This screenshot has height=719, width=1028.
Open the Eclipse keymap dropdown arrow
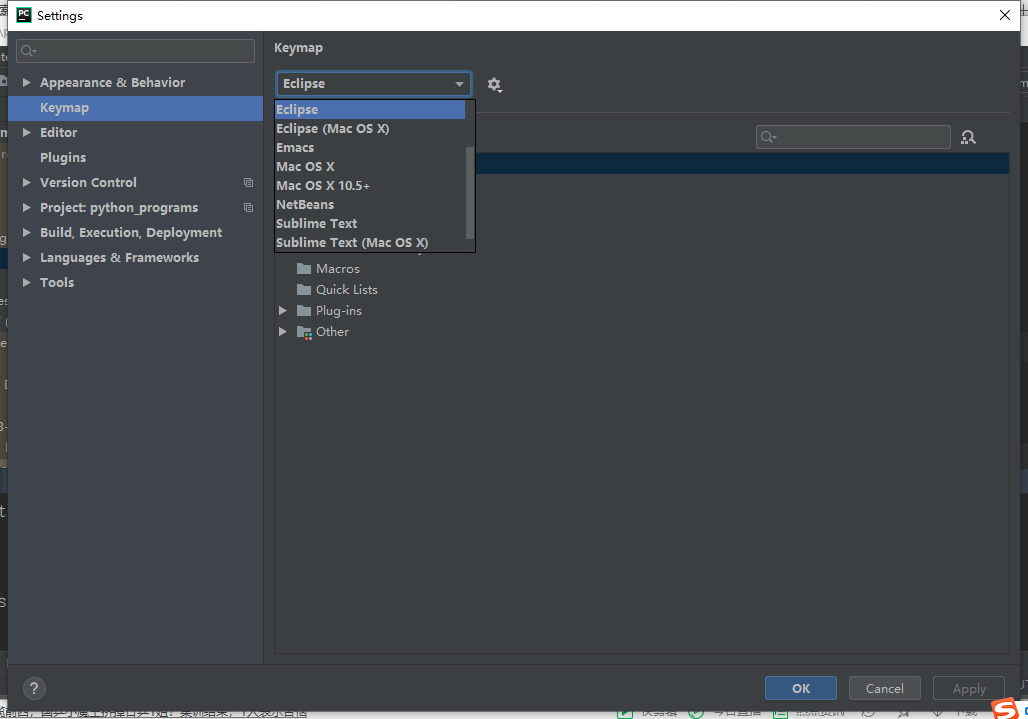459,84
